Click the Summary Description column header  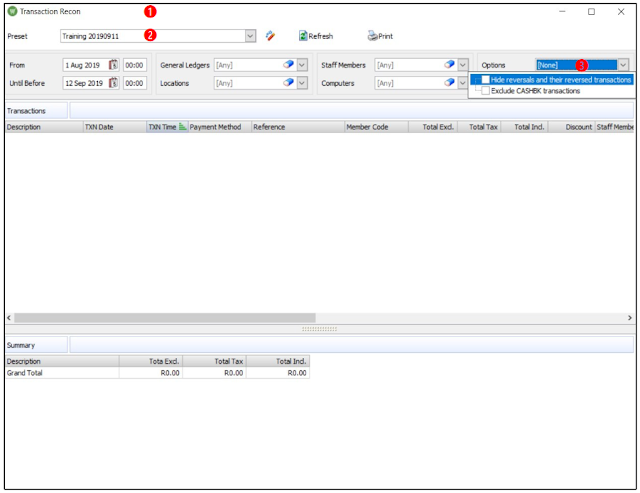[62, 361]
